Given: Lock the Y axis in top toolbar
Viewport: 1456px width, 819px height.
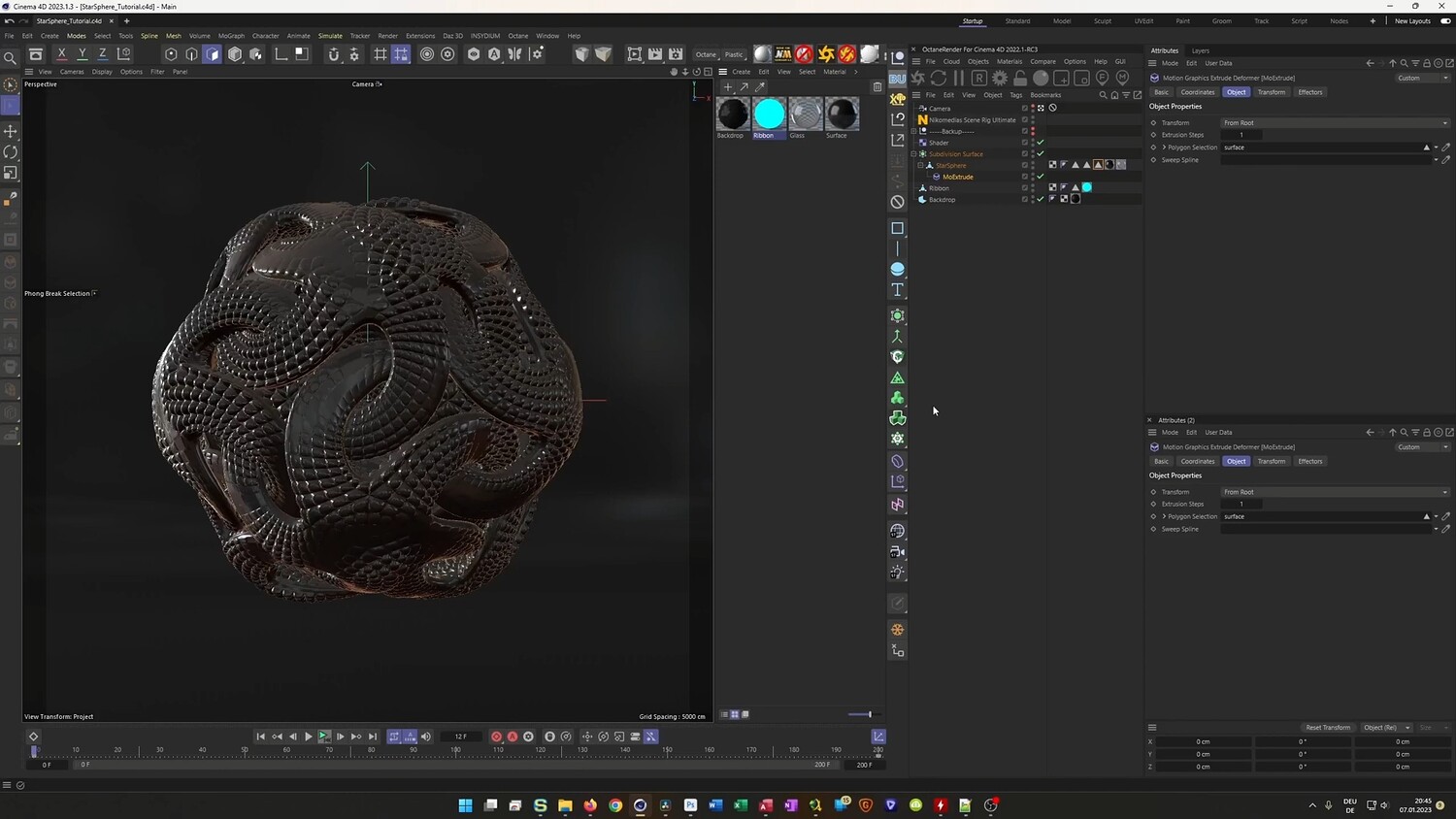Looking at the screenshot, I should (83, 54).
